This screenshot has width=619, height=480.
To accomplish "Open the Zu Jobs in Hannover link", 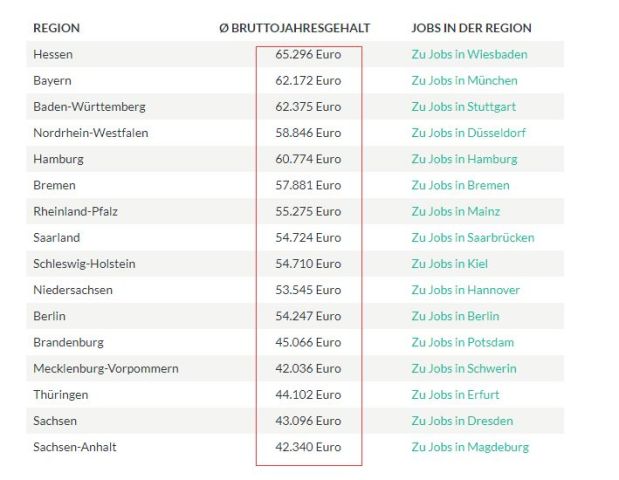I will click(465, 290).
